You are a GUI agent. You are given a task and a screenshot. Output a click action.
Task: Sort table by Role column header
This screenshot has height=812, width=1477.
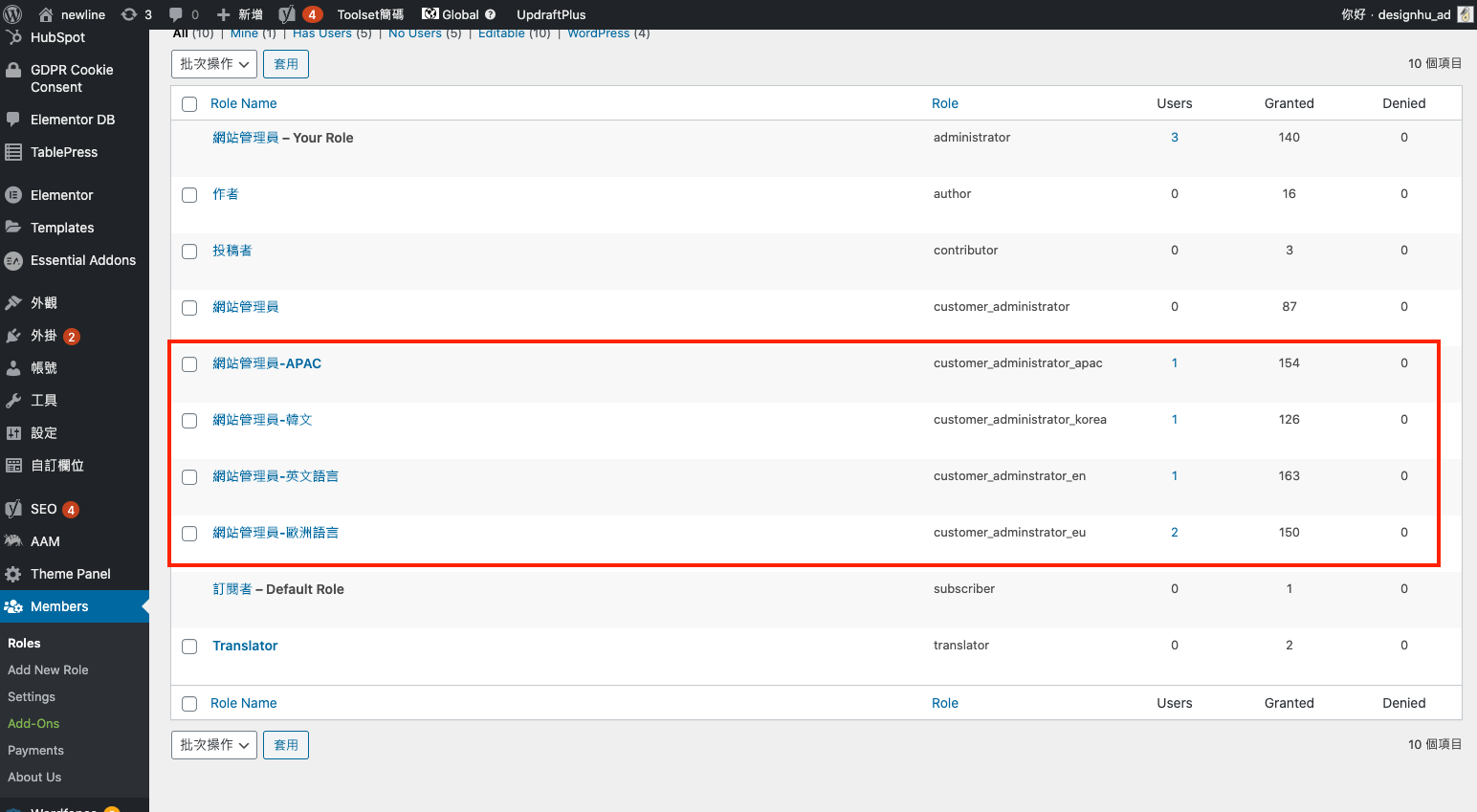click(x=944, y=103)
